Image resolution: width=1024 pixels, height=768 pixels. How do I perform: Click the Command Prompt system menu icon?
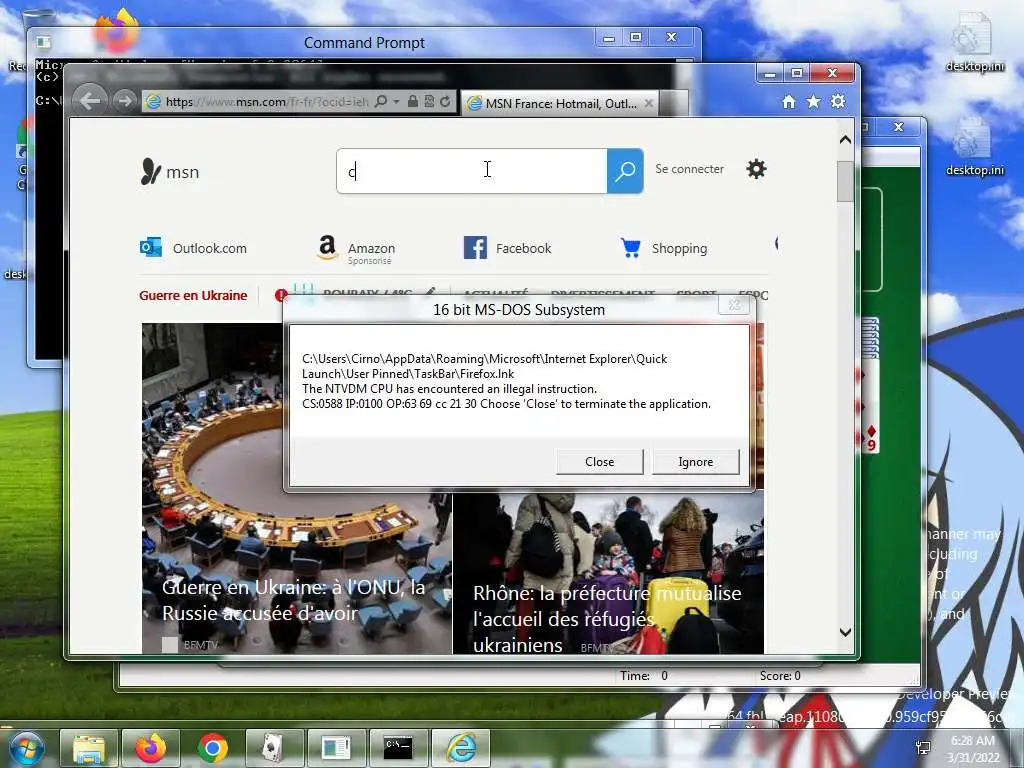44,42
